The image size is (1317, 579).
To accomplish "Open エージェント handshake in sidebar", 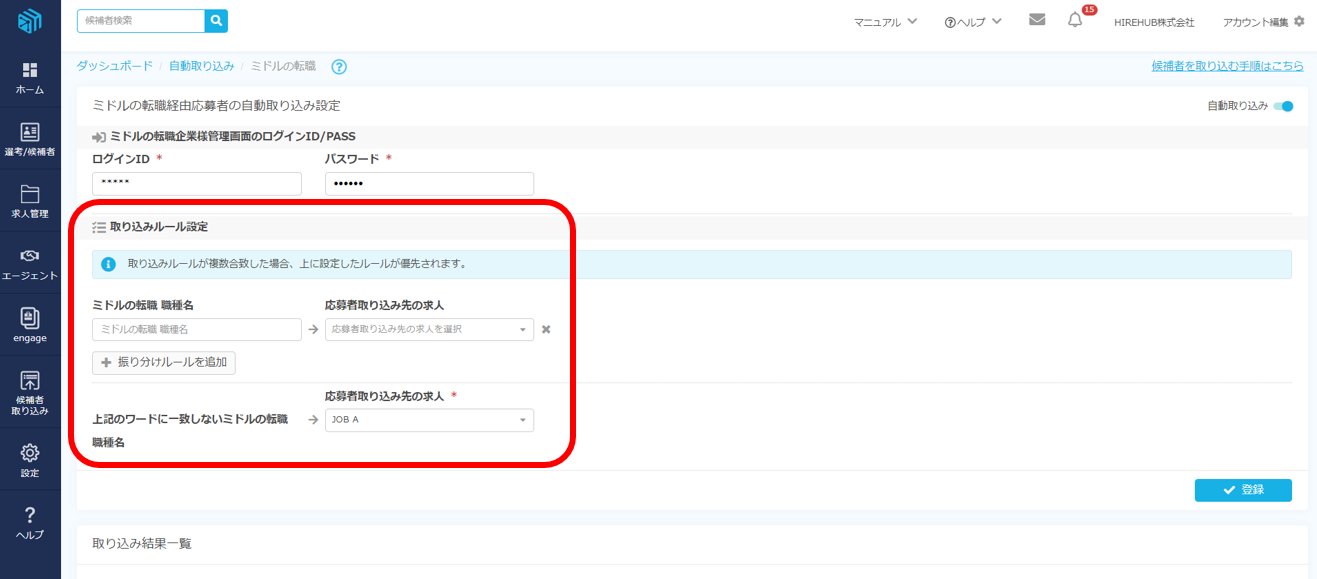I will 30,263.
